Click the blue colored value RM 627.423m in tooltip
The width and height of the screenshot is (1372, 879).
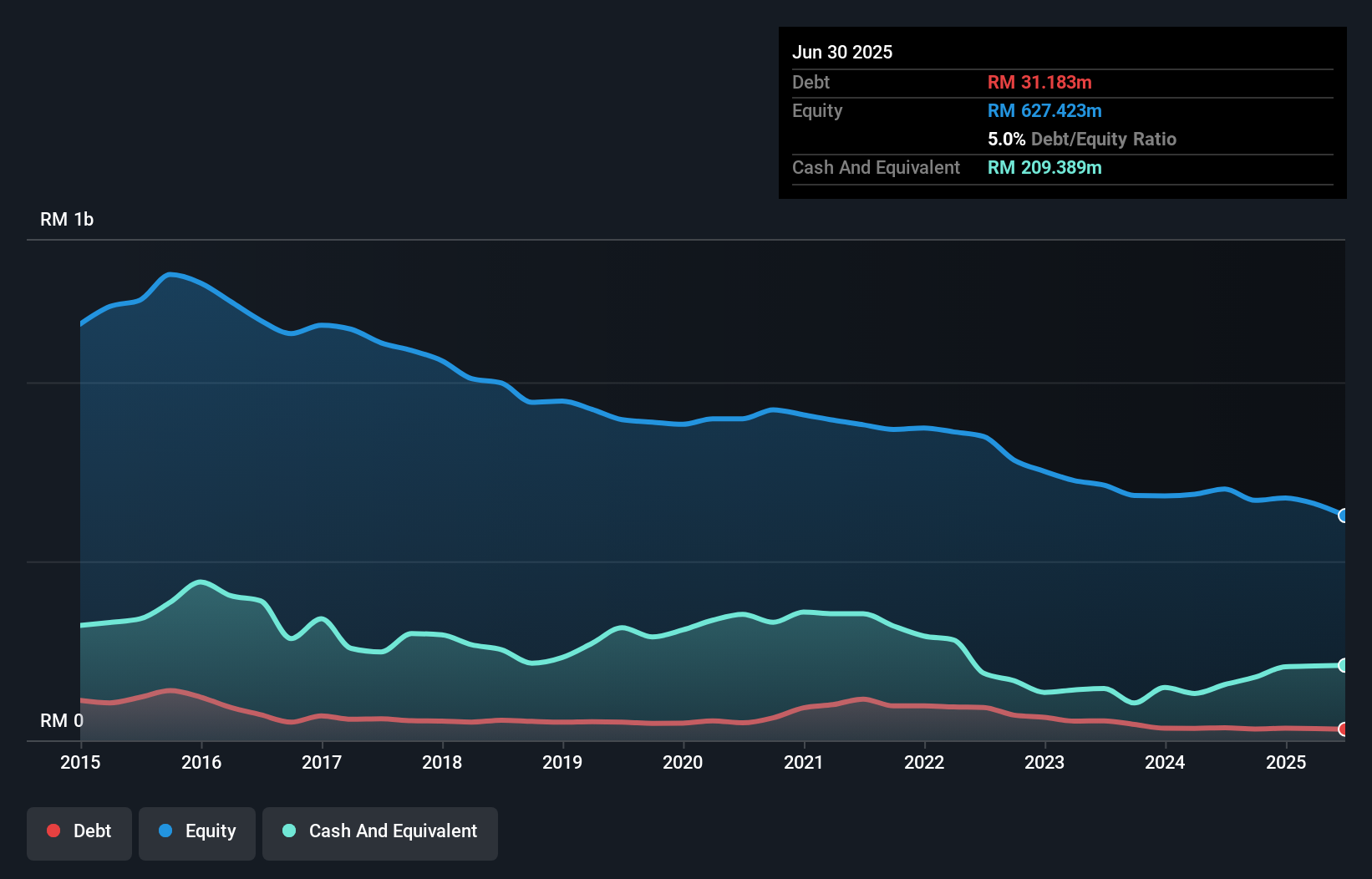(x=1044, y=110)
